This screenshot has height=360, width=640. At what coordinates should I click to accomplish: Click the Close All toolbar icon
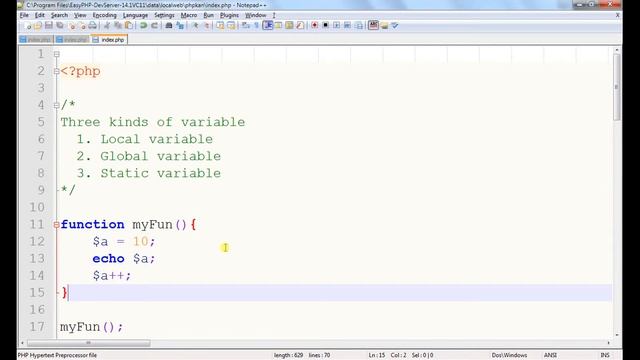tap(82, 26)
